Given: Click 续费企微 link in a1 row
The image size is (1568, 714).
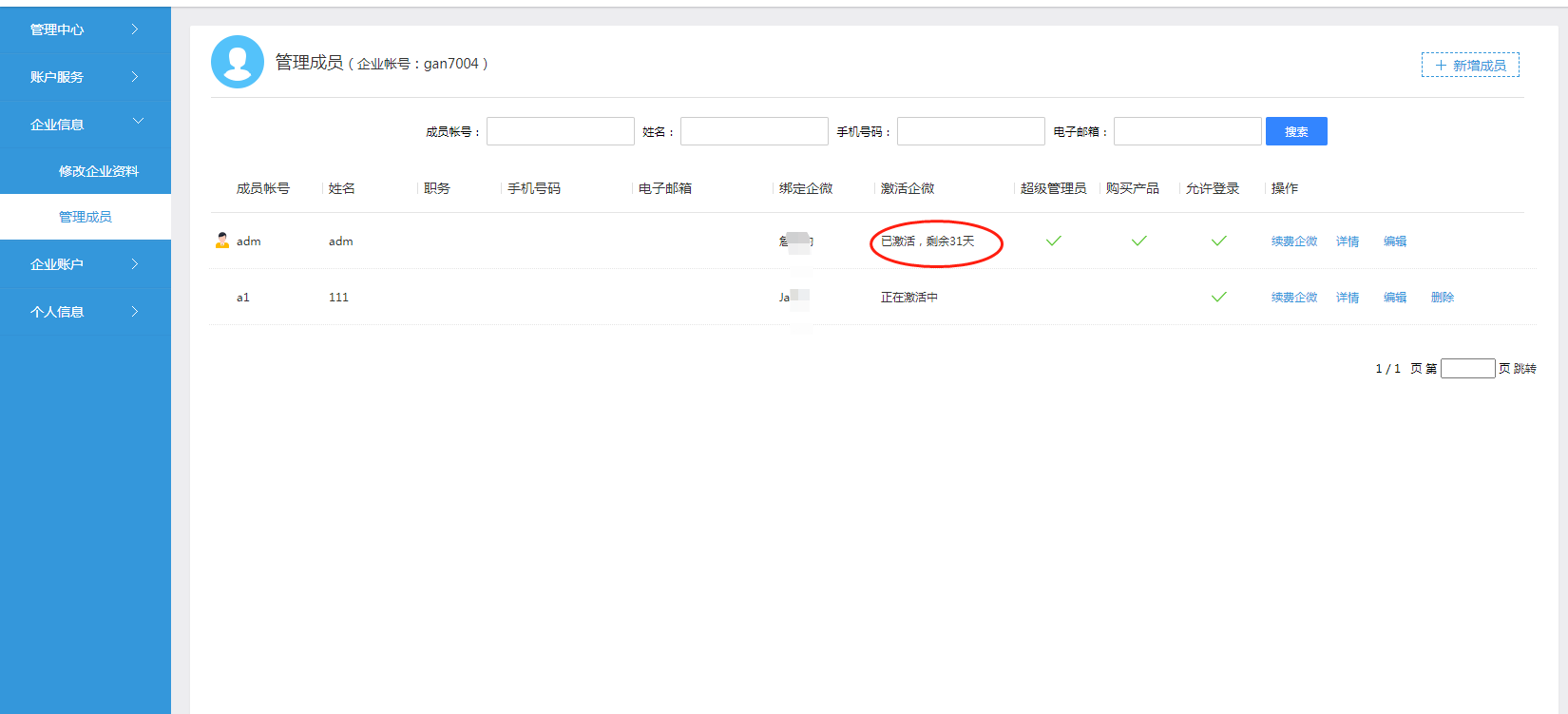Looking at the screenshot, I should point(1294,298).
